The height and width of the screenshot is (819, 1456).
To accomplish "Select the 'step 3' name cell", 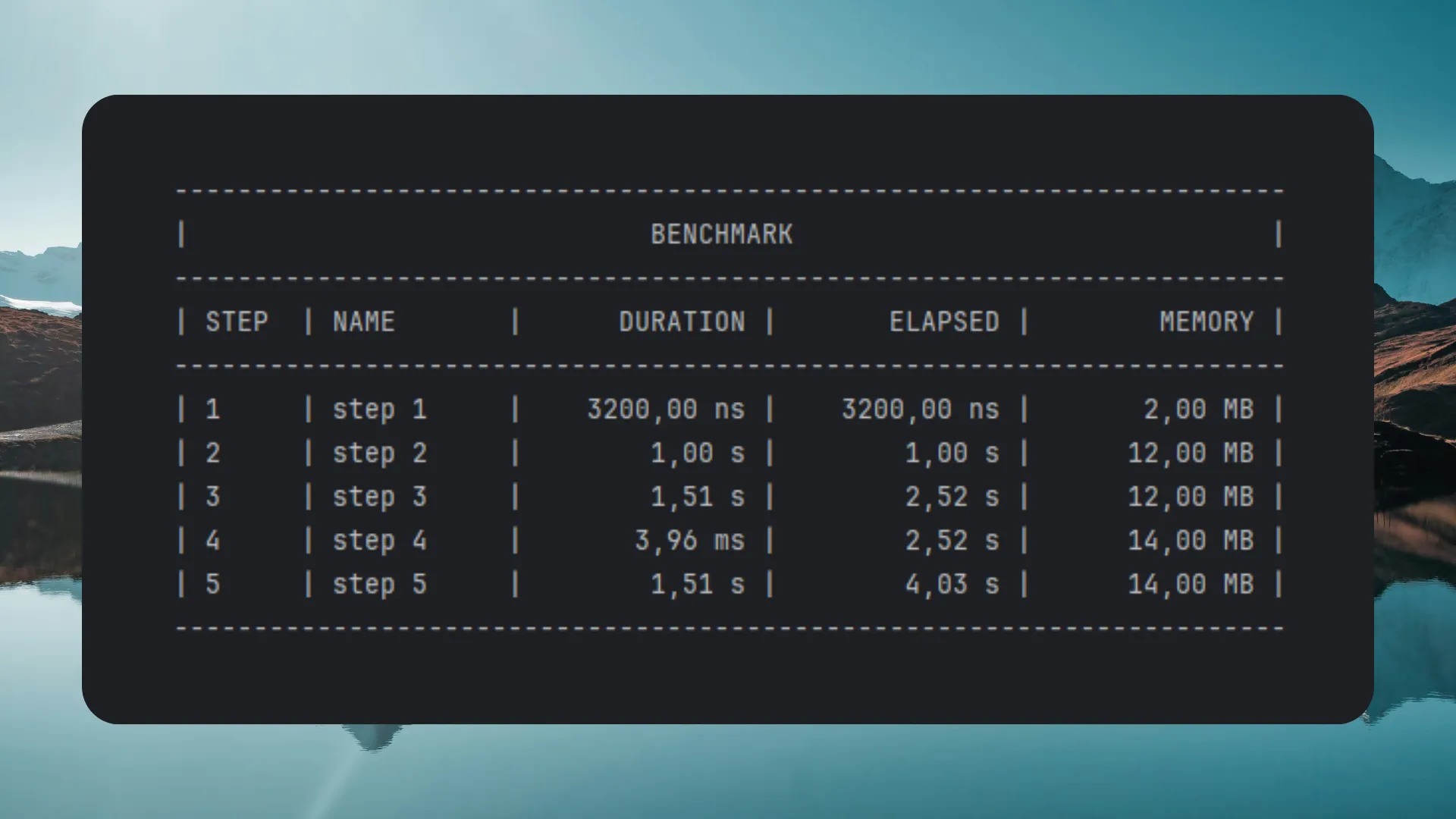I will (379, 497).
